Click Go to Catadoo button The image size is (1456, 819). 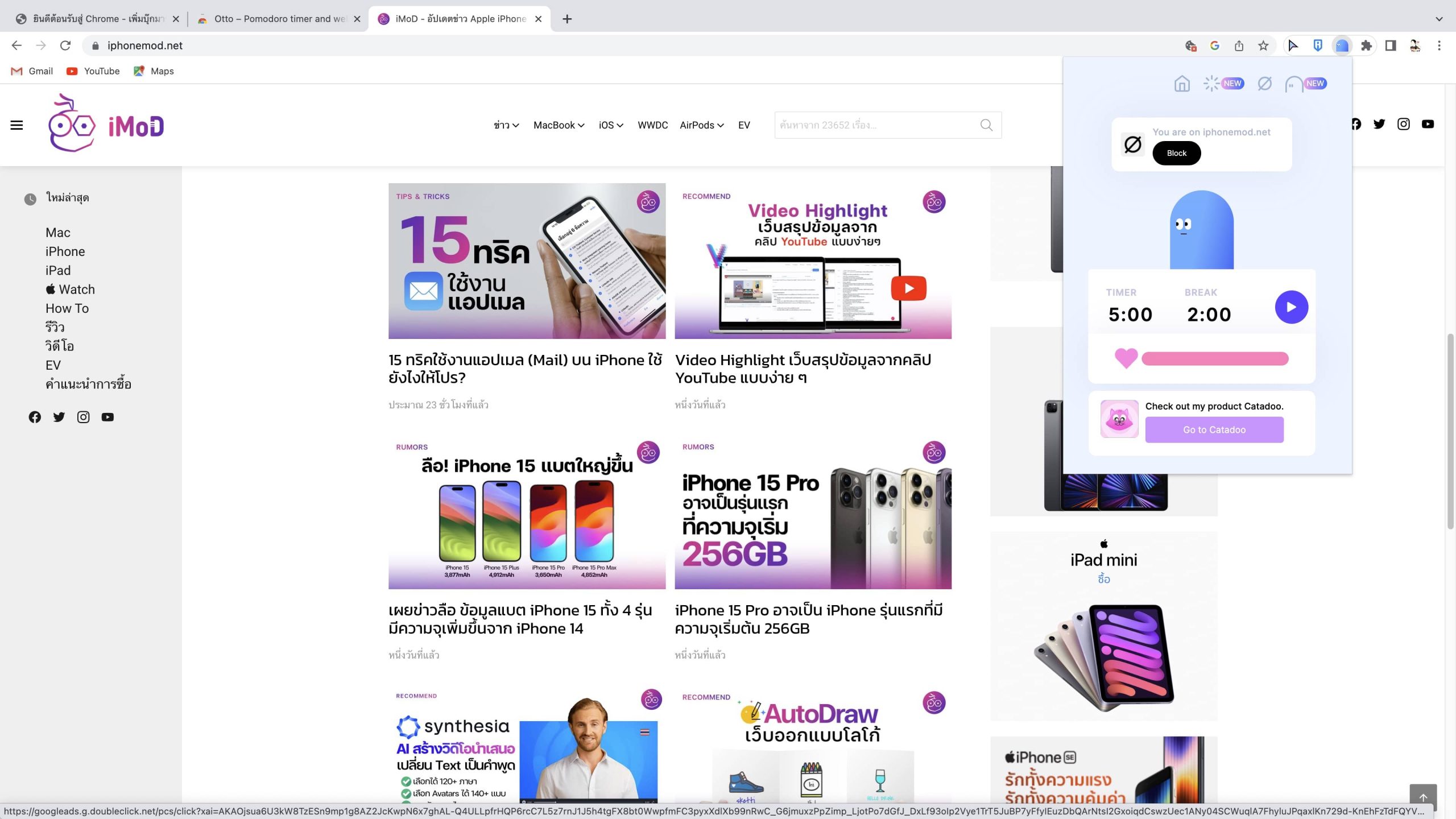pyautogui.click(x=1214, y=430)
